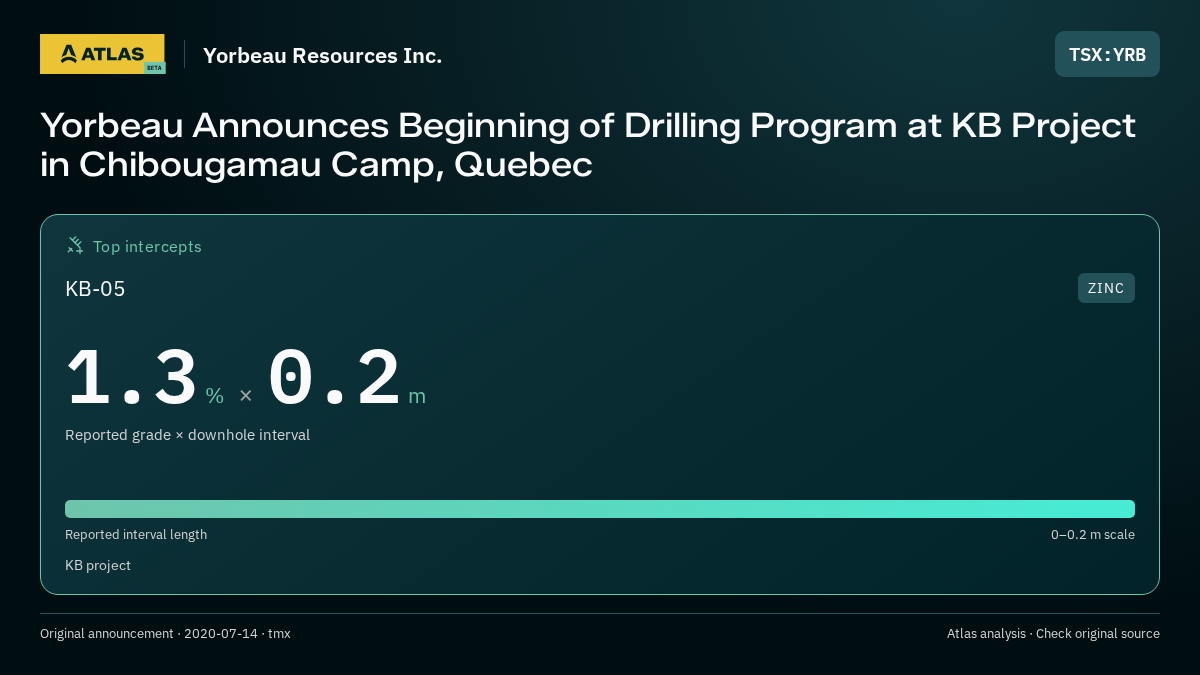Image resolution: width=1200 pixels, height=675 pixels.
Task: Select the KB-05 hole identifier
Action: tap(95, 289)
